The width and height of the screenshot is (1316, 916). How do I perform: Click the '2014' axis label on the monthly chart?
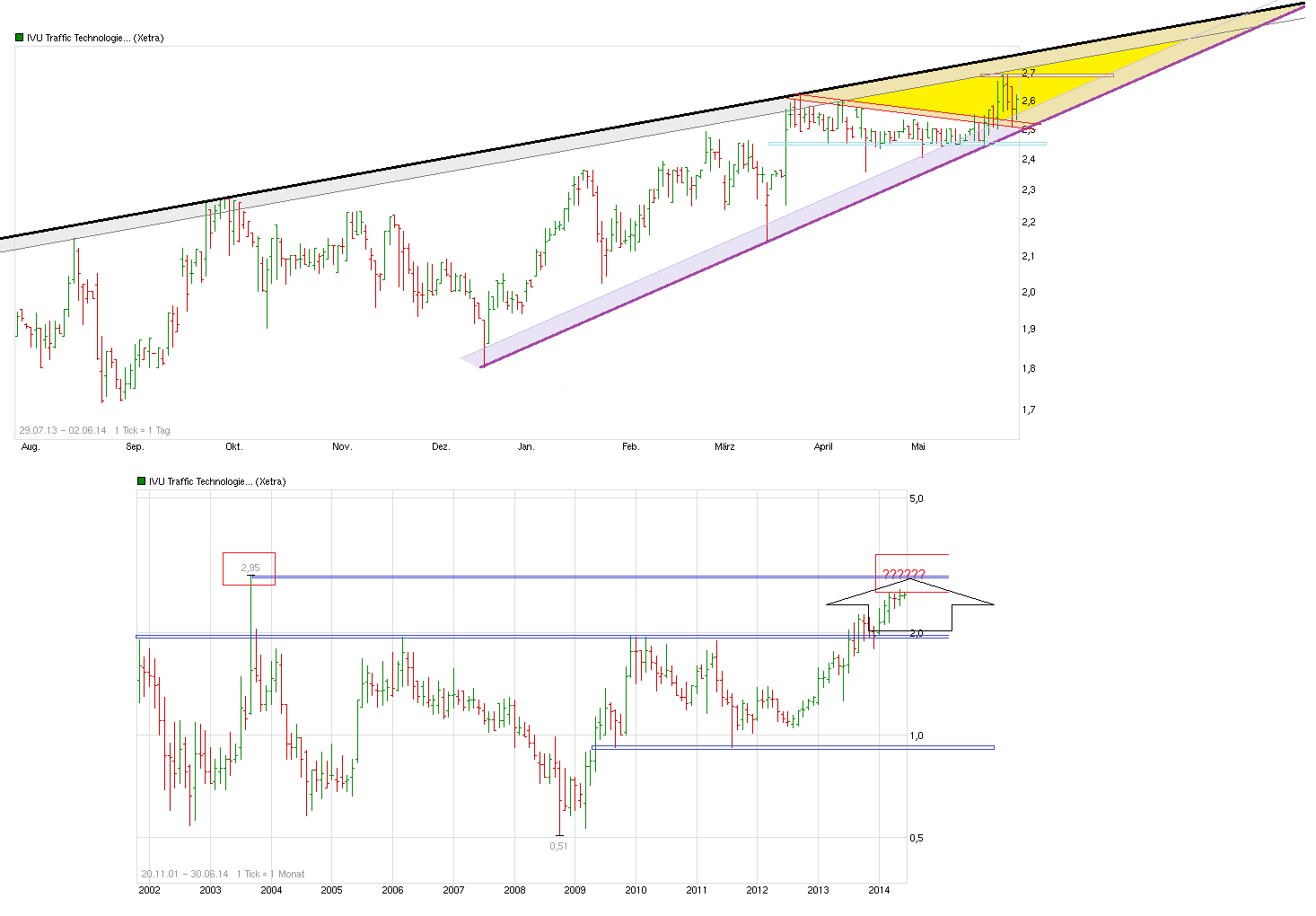click(880, 892)
